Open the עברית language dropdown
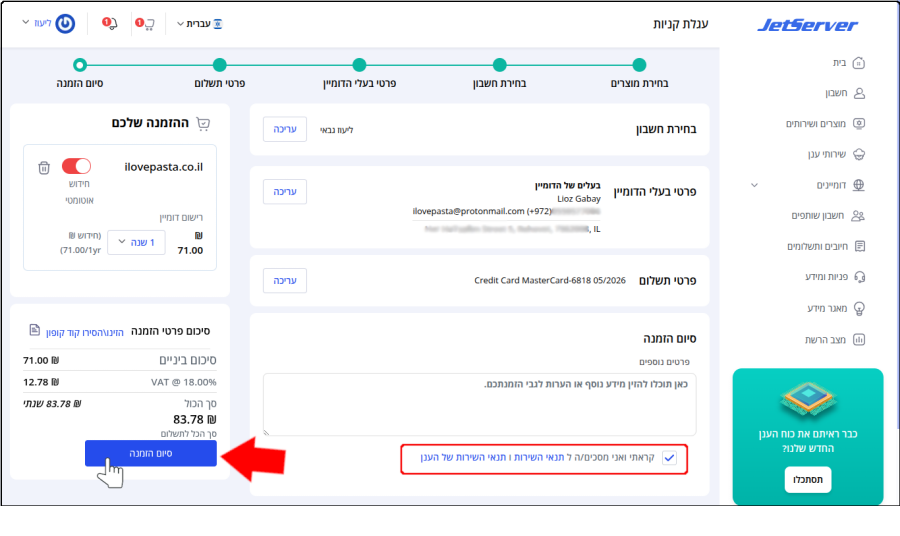This screenshot has height=536, width=900. tap(199, 24)
